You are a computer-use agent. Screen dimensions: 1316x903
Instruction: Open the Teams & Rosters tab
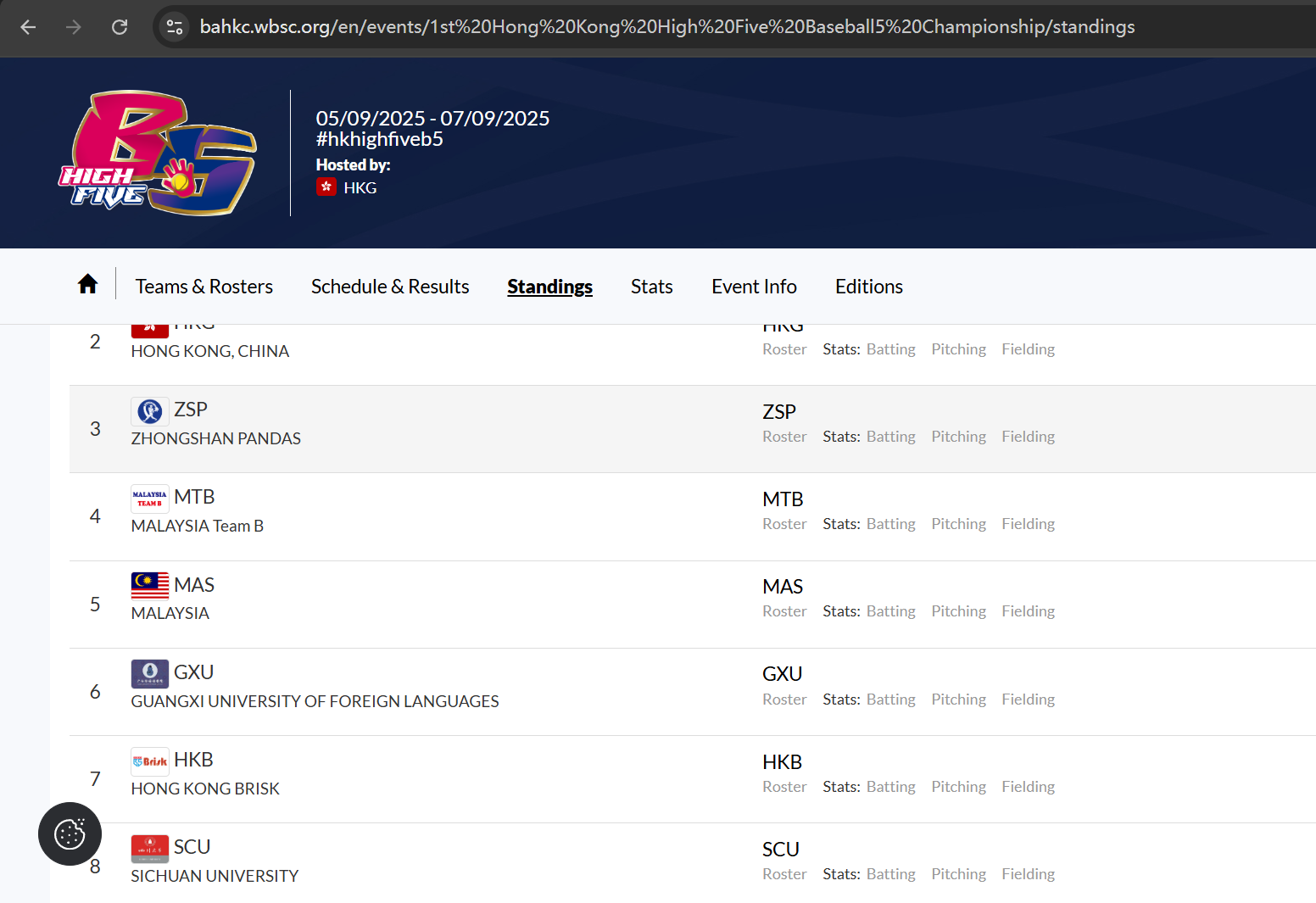pyautogui.click(x=204, y=287)
